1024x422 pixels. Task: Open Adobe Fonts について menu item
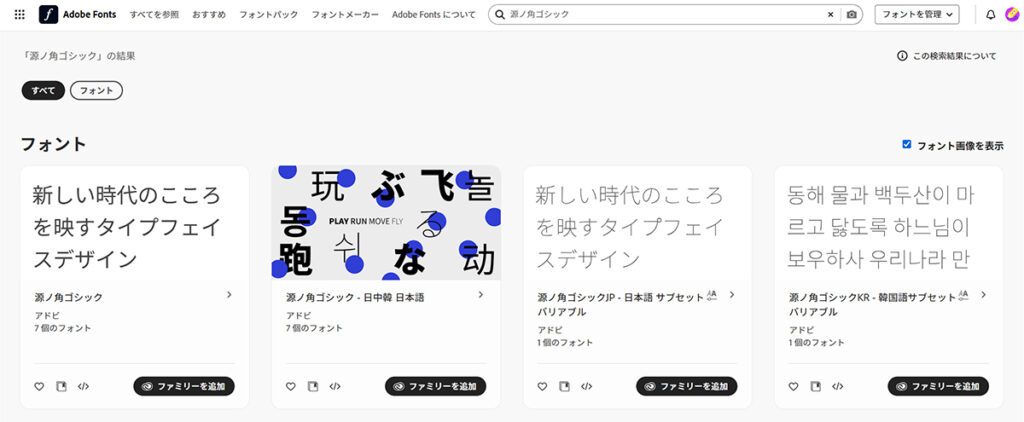point(434,14)
